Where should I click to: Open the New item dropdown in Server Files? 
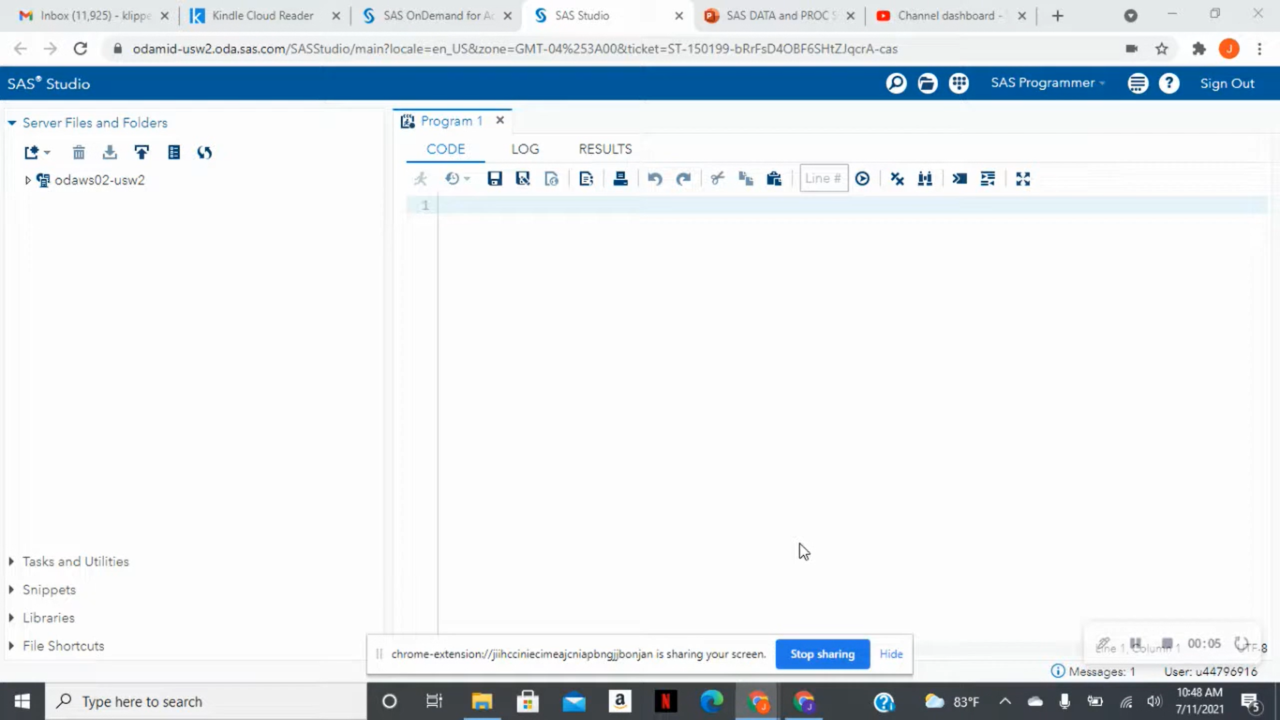click(37, 152)
